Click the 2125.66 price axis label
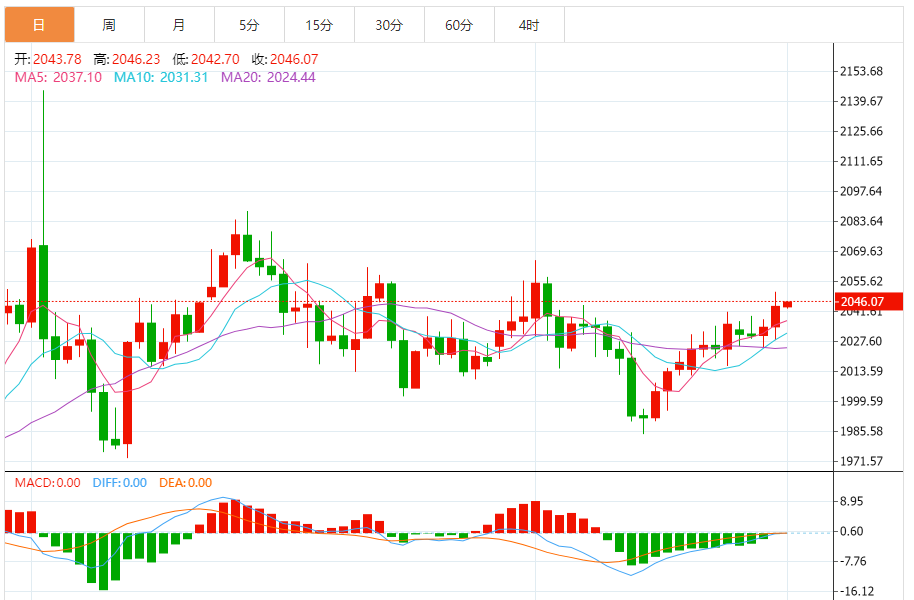Image resolution: width=914 pixels, height=600 pixels. click(861, 131)
